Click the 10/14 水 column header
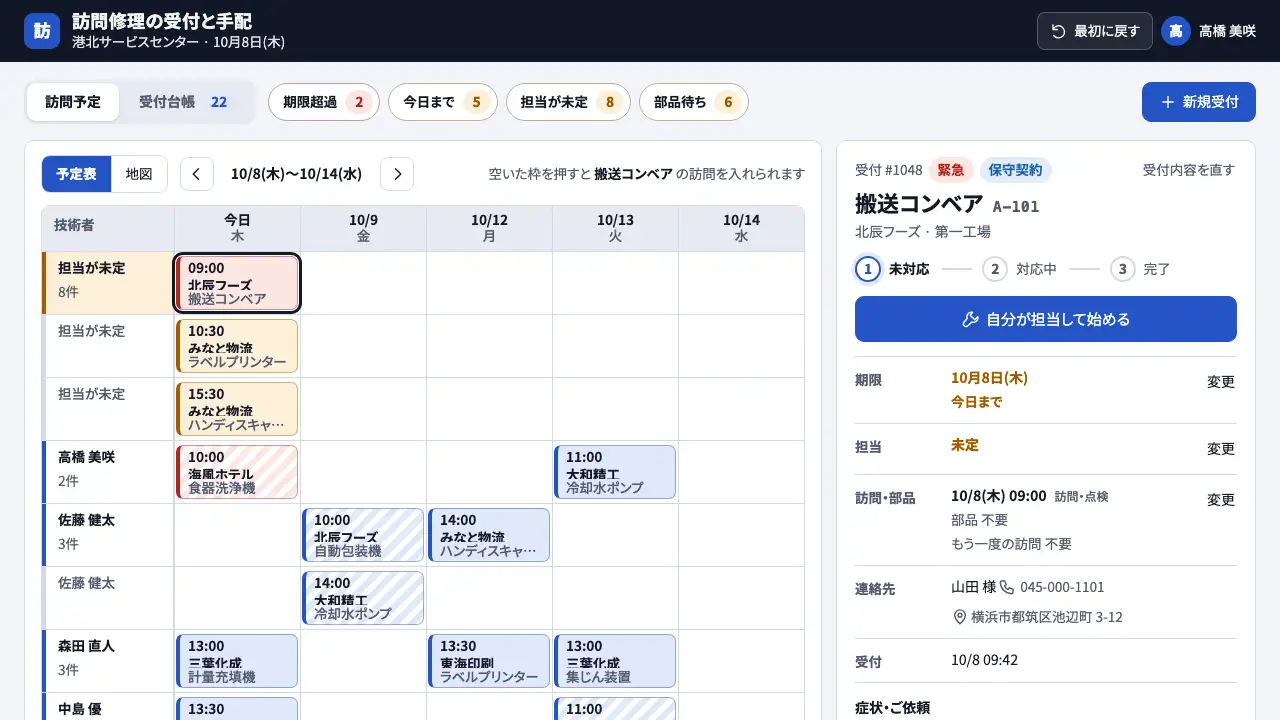The height and width of the screenshot is (720, 1280). pos(741,228)
